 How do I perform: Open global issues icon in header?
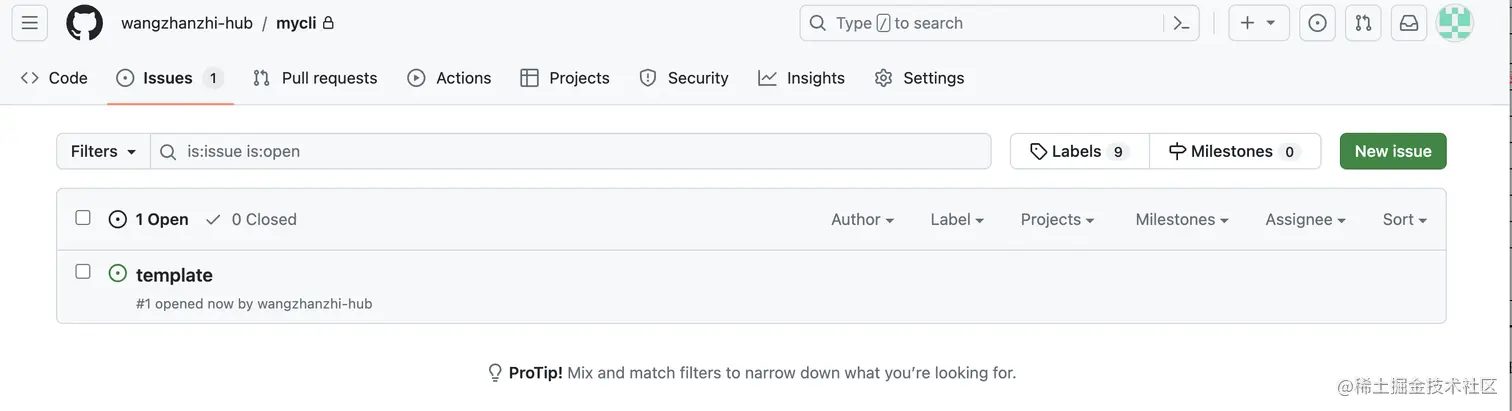(1317, 23)
